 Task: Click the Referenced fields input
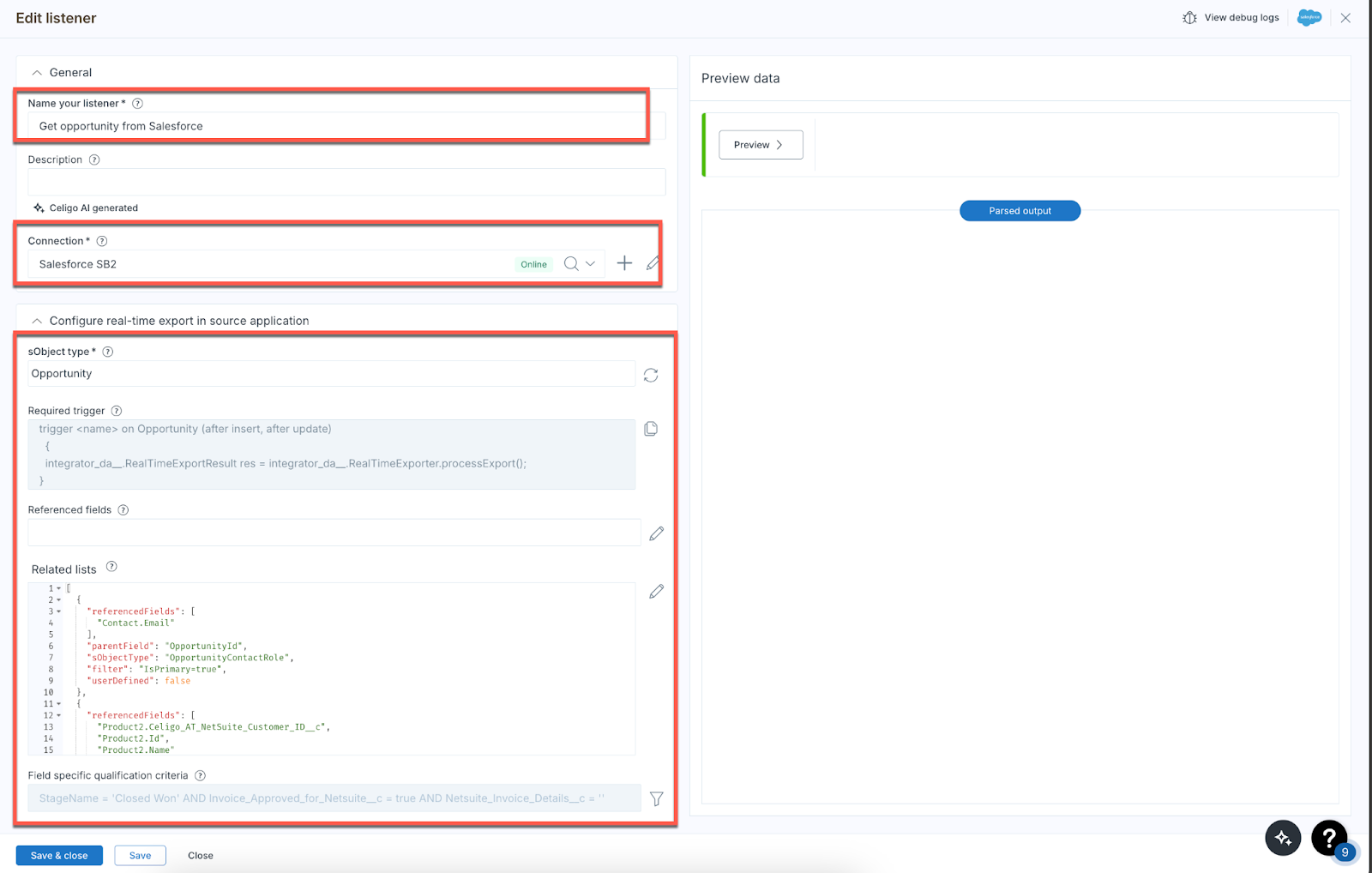pyautogui.click(x=334, y=533)
